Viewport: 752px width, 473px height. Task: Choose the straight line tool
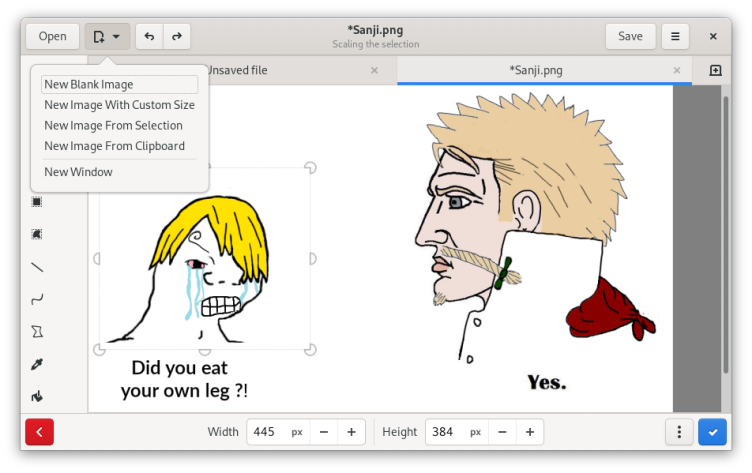[37, 267]
